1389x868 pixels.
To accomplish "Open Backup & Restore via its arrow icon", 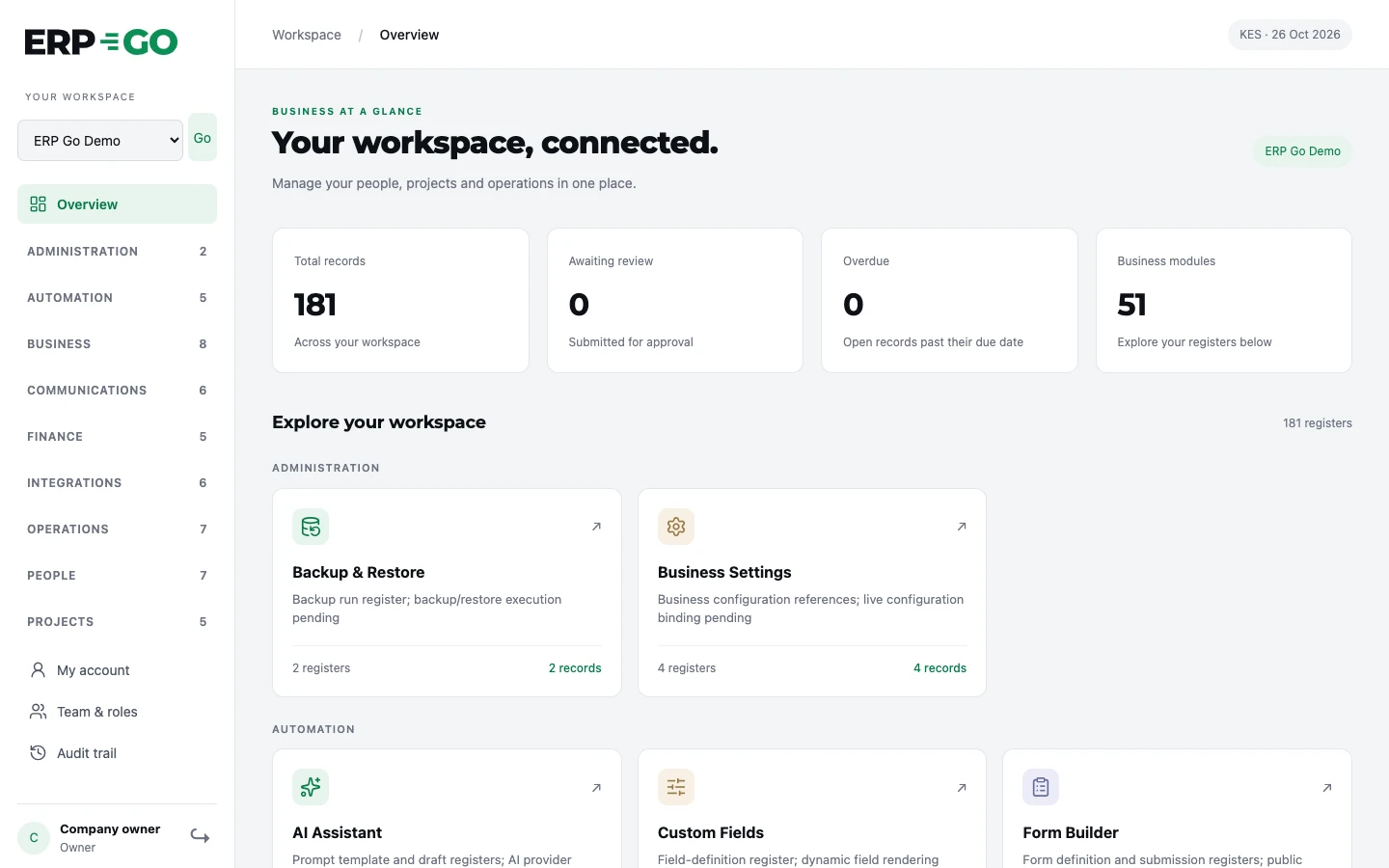I will pyautogui.click(x=596, y=527).
